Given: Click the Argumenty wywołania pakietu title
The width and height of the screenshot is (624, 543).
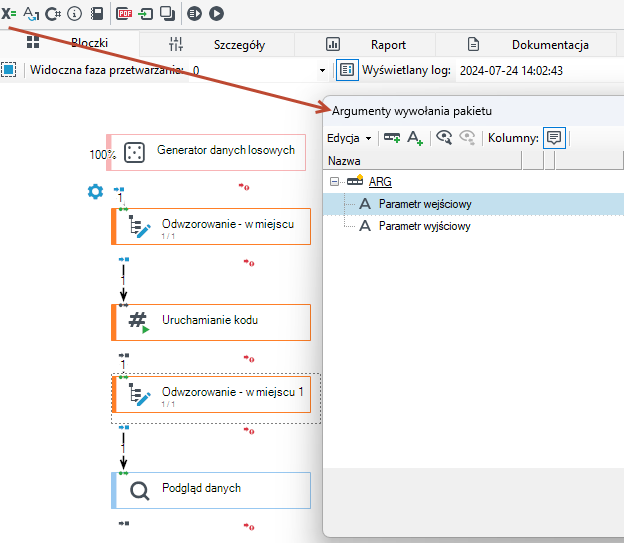Looking at the screenshot, I should pyautogui.click(x=412, y=111).
